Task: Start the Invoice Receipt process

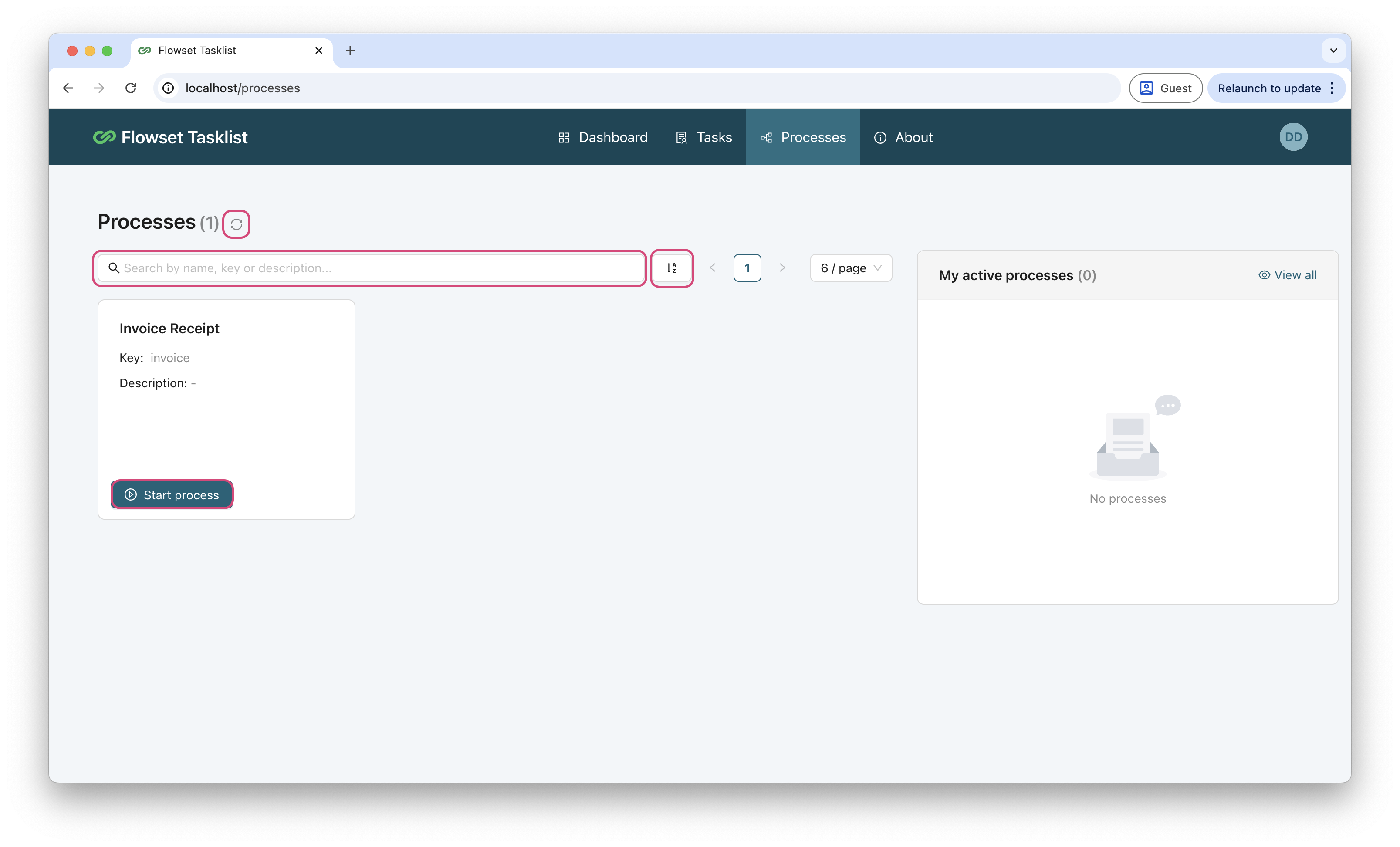Action: 172,495
